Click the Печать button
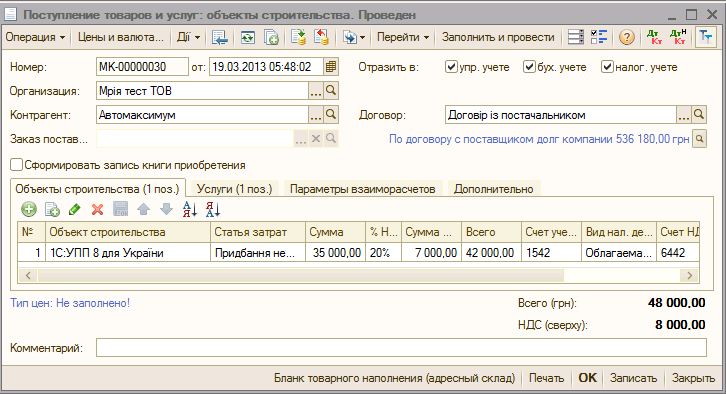Image resolution: width=726 pixels, height=394 pixels. point(546,378)
